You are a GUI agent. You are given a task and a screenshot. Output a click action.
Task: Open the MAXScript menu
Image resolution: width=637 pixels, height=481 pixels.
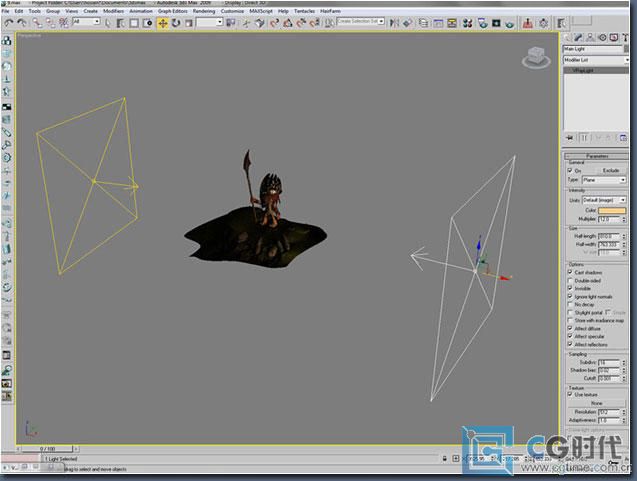261,11
